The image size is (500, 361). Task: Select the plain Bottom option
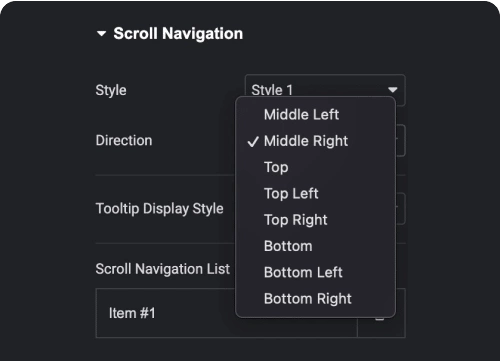click(x=288, y=246)
